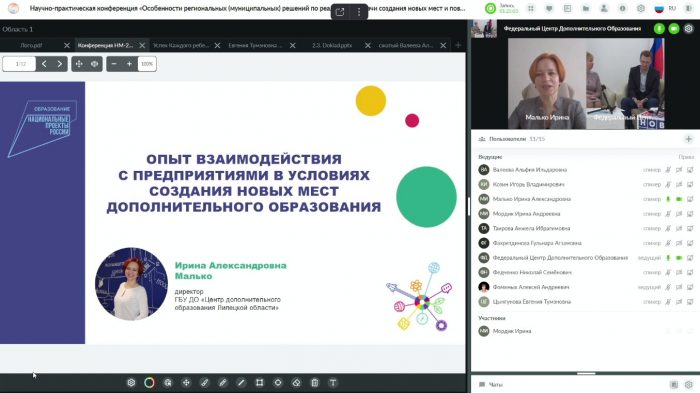
Task: Switch to Конференция НМ-2 tab
Action: pos(105,45)
